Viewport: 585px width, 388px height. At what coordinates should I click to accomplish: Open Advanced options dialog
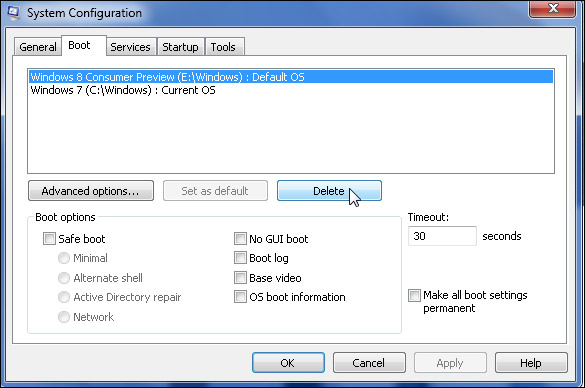91,191
